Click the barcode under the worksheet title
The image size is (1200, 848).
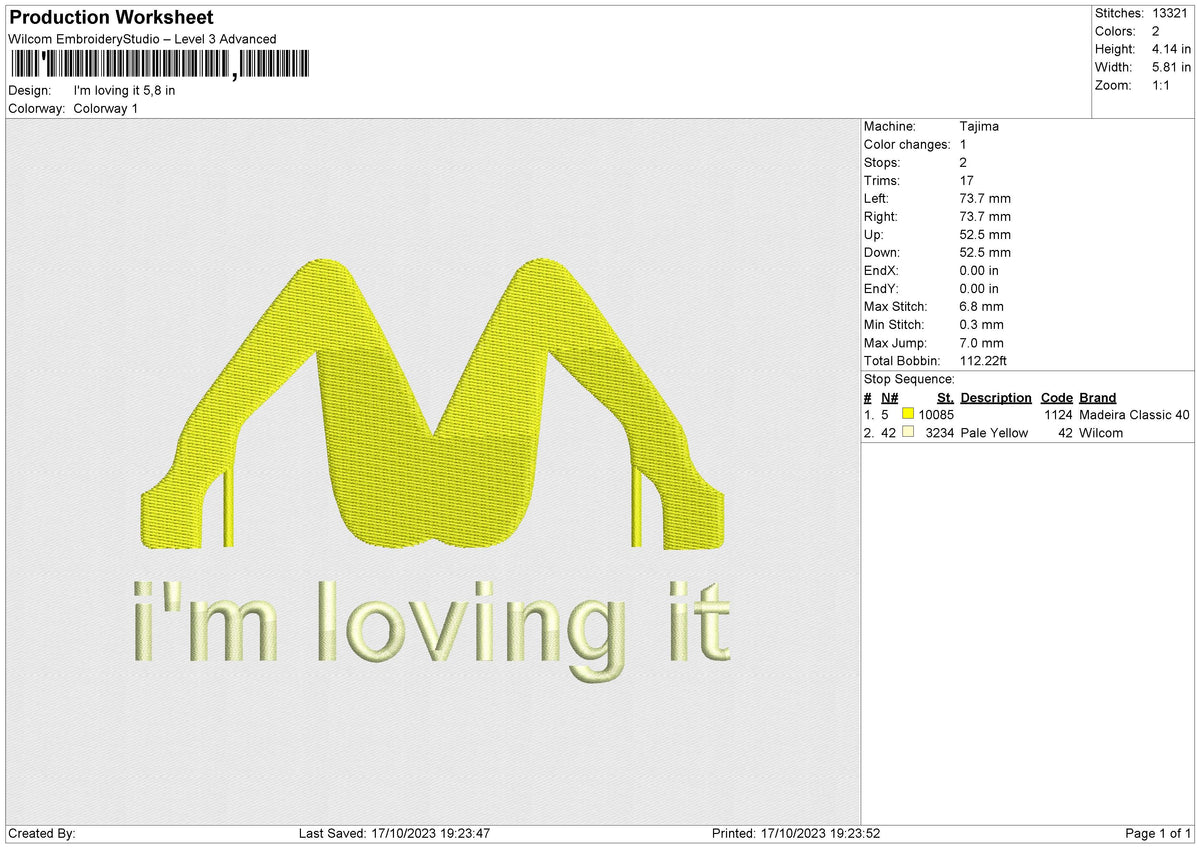tap(159, 66)
